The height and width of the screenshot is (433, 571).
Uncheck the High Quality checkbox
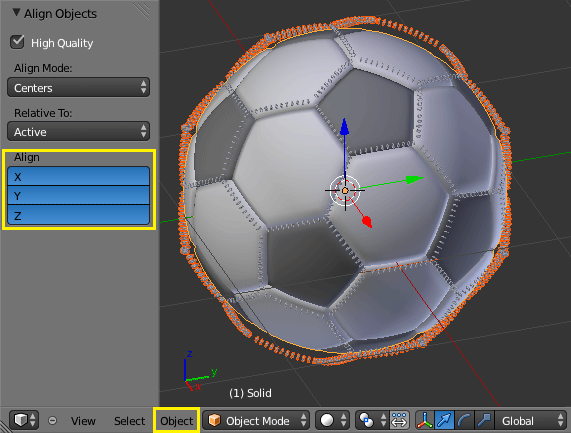coord(17,42)
